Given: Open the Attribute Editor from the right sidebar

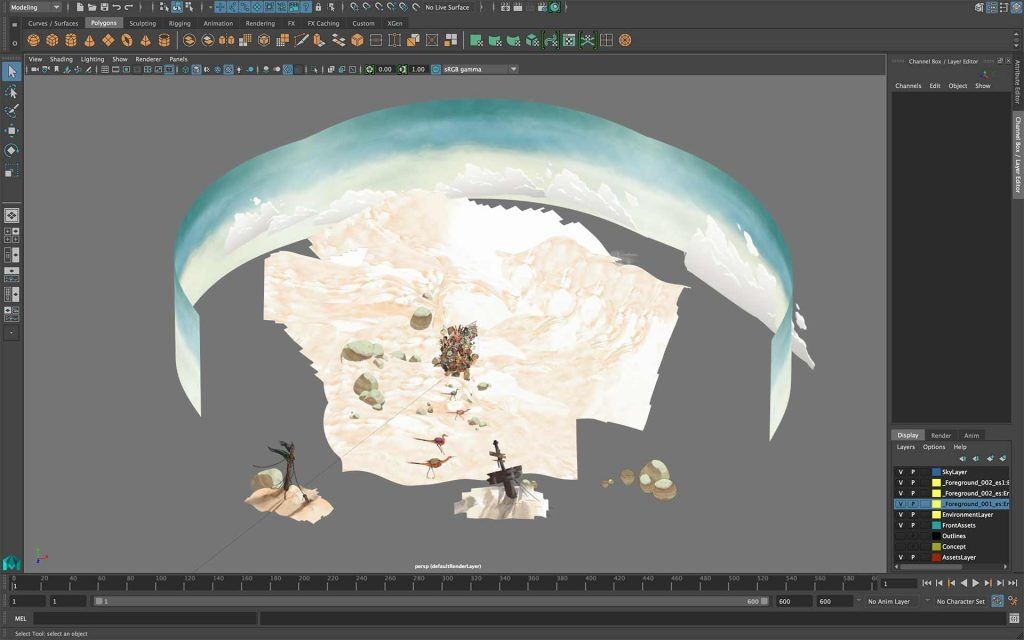Looking at the screenshot, I should click(1017, 78).
